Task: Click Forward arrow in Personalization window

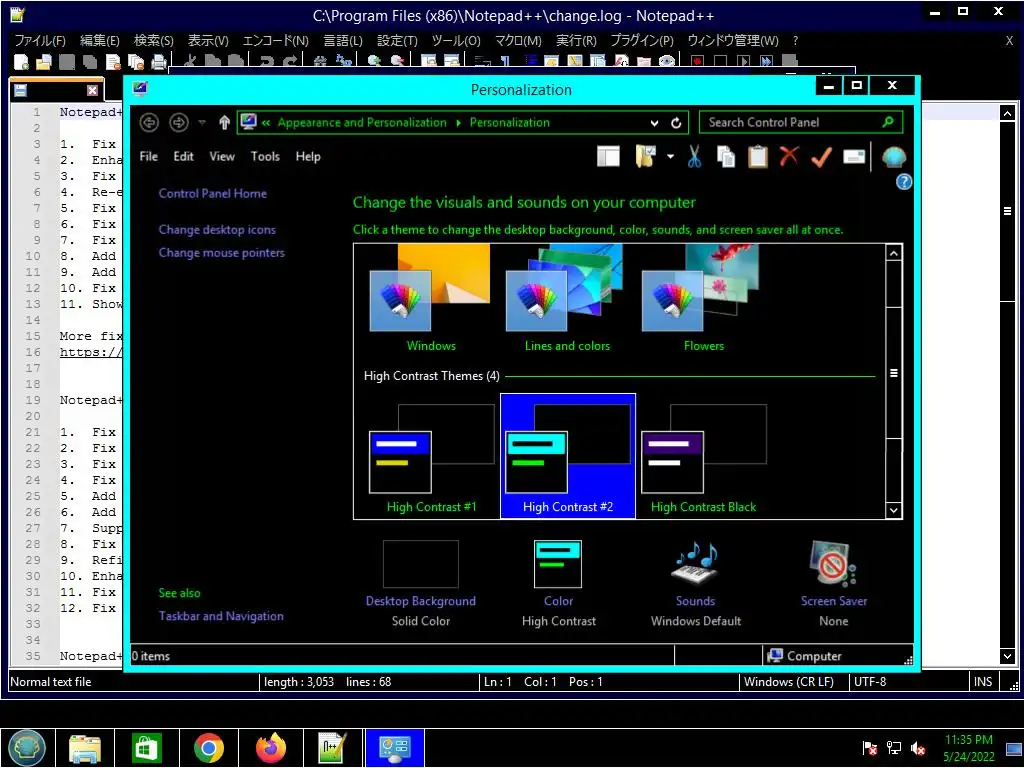Action: pos(178,122)
